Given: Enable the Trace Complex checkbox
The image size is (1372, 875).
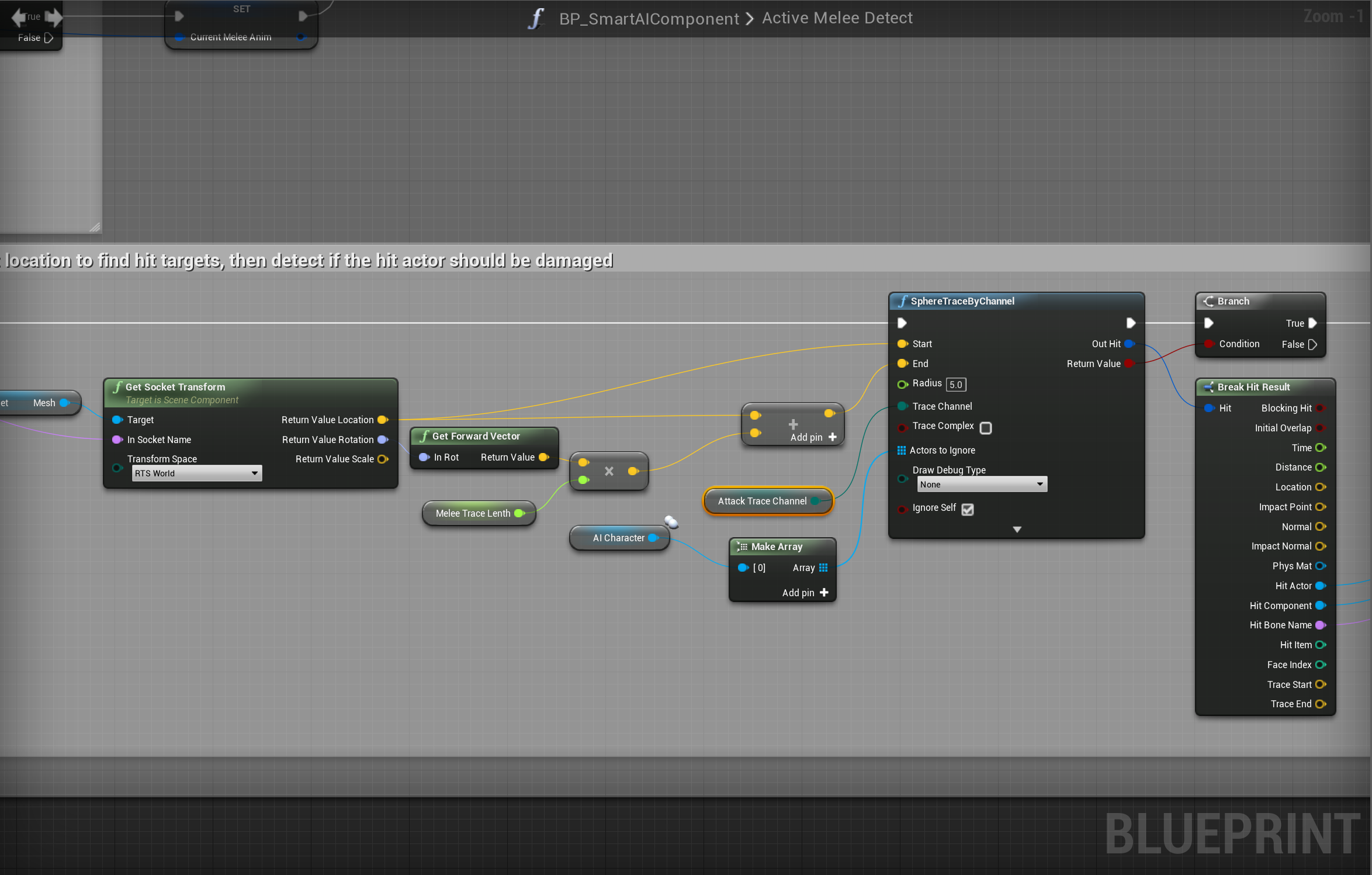Looking at the screenshot, I should pos(986,428).
